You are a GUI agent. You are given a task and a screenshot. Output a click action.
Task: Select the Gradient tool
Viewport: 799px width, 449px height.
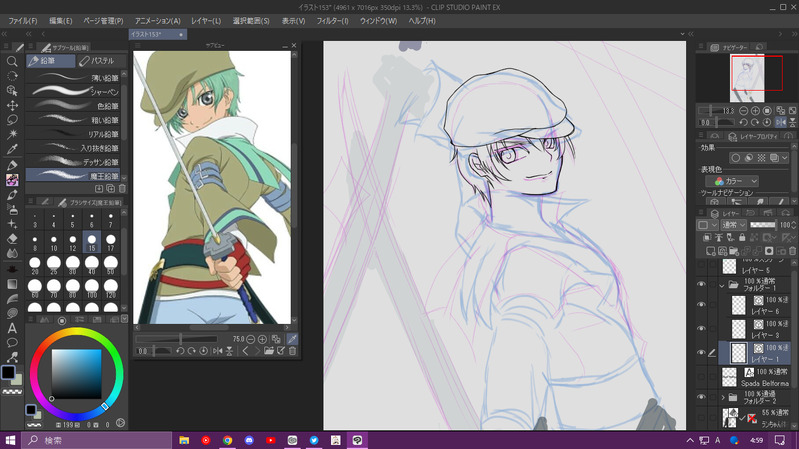point(12,284)
